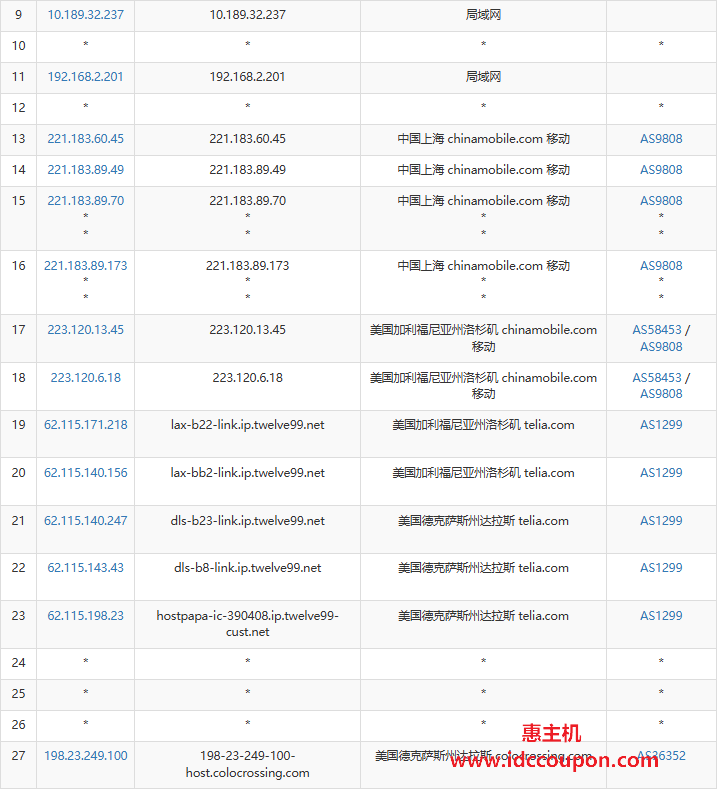Click IP link 62.115.140.156
The image size is (717, 789).
point(86,472)
